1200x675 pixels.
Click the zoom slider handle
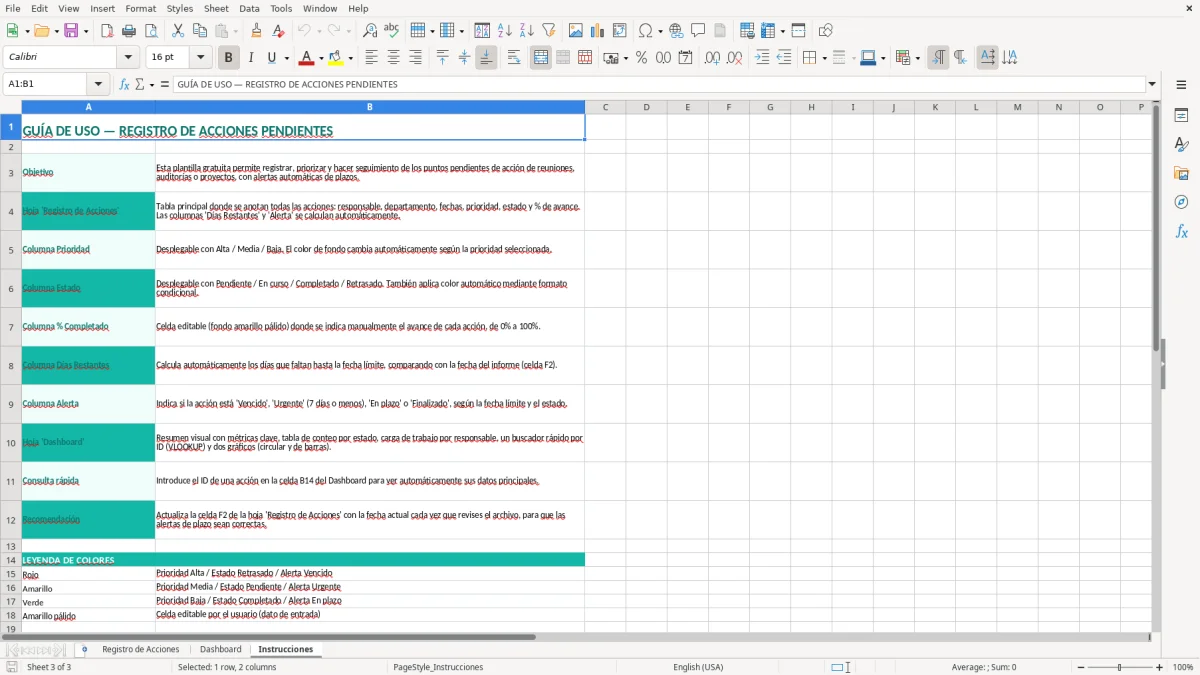(x=1120, y=667)
